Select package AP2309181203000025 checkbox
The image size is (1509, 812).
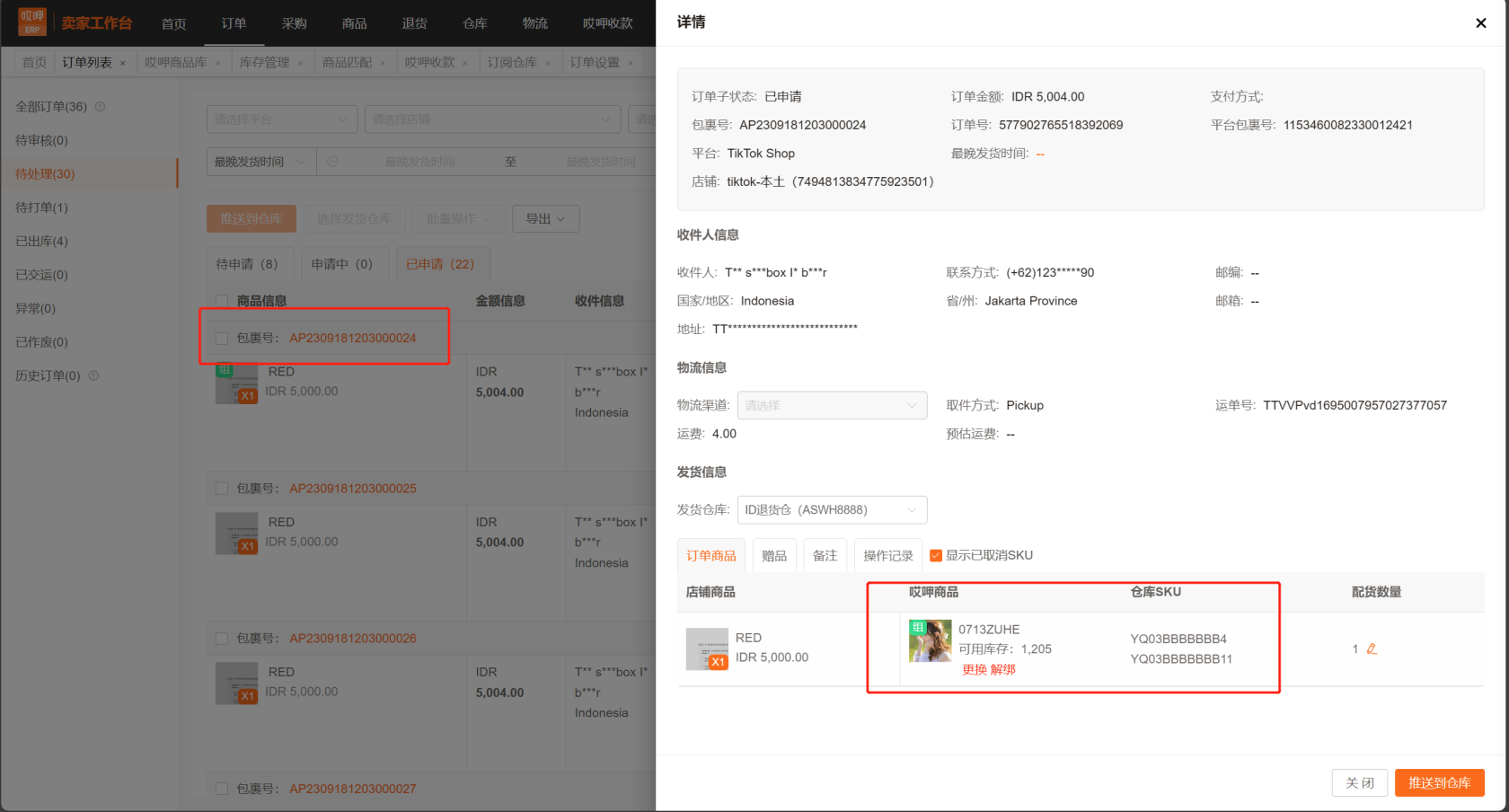click(222, 489)
